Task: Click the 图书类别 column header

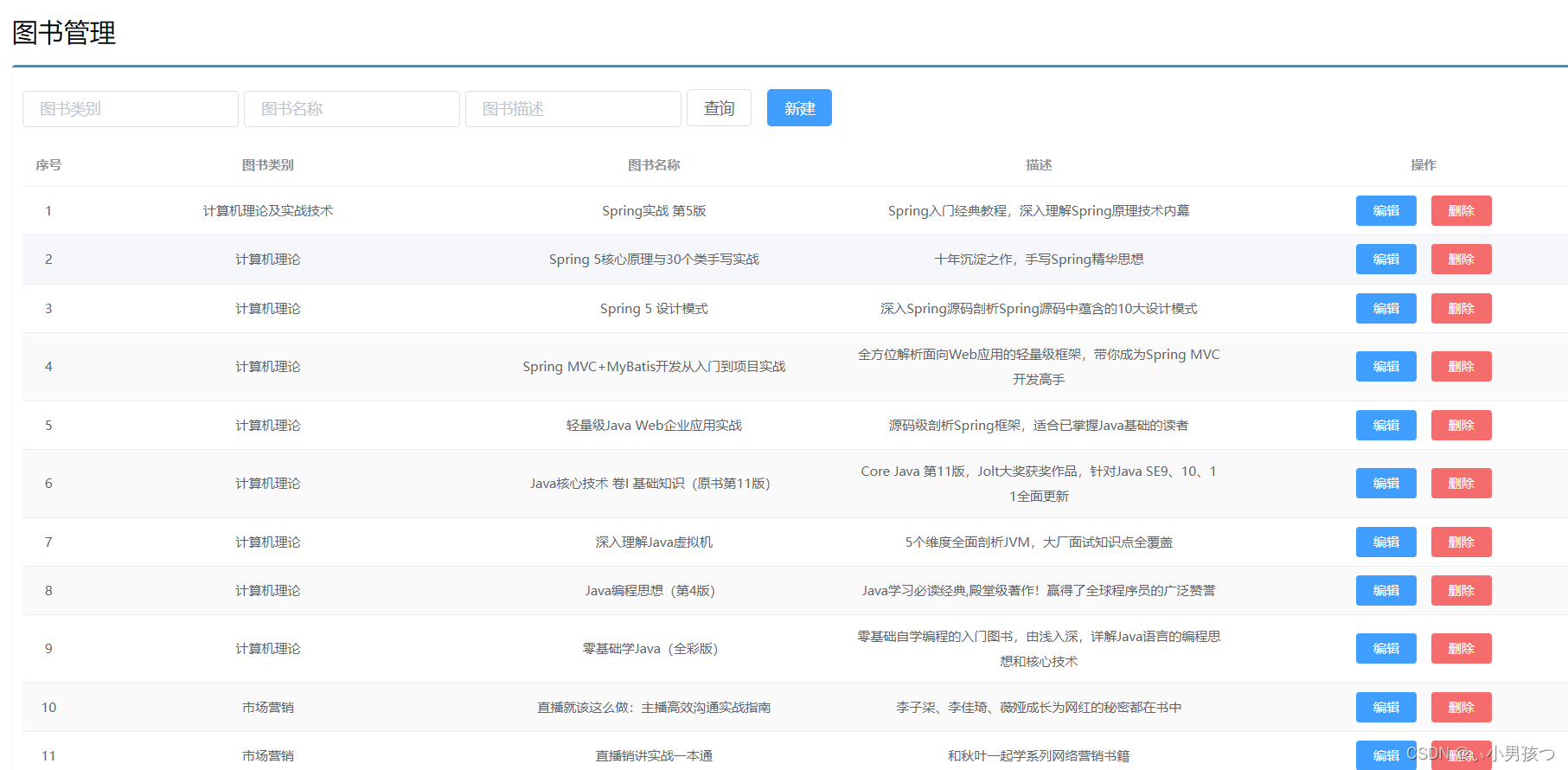Action: tap(268, 165)
